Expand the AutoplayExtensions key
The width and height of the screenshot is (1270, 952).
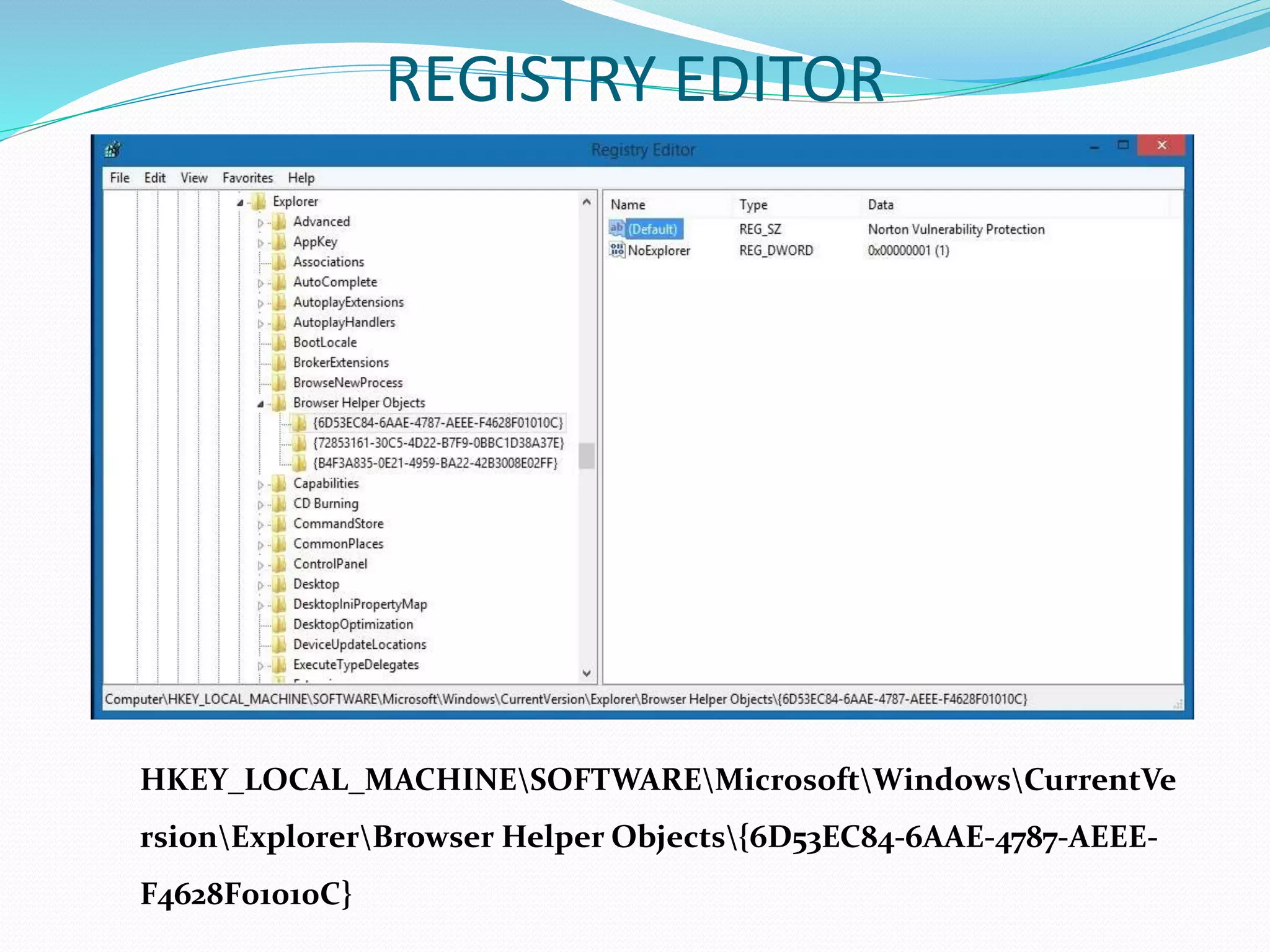[260, 304]
